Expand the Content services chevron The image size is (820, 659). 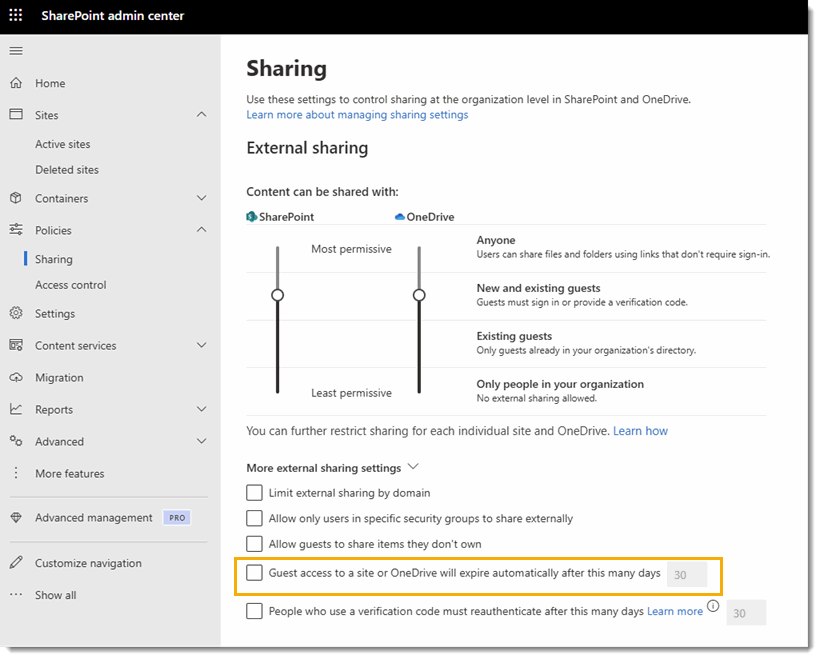[x=201, y=345]
